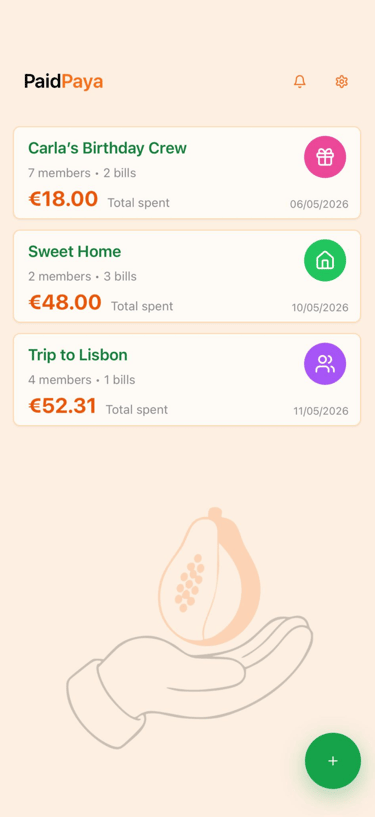Viewport: 375px width, 817px height.
Task: Tap the 7 members • 2 bills text
Action: (x=82, y=173)
